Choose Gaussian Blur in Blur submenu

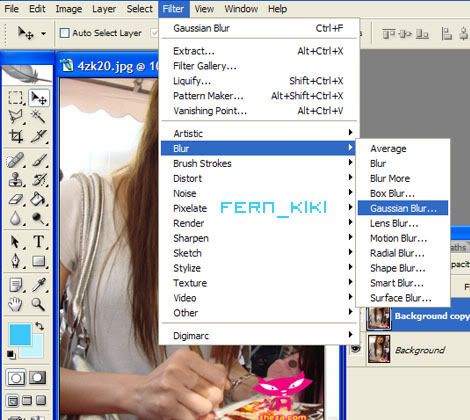point(403,208)
